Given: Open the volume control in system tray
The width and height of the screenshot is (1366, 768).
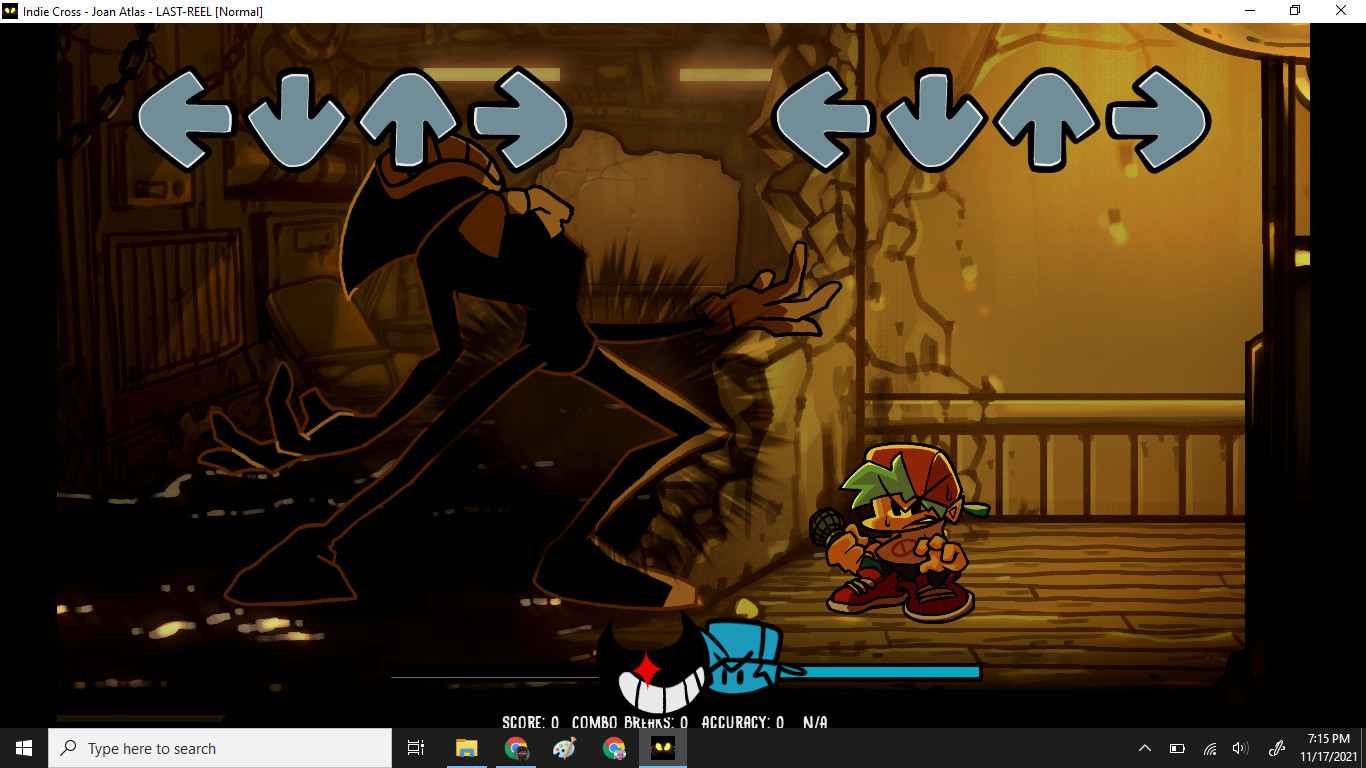Looking at the screenshot, I should (x=1240, y=748).
